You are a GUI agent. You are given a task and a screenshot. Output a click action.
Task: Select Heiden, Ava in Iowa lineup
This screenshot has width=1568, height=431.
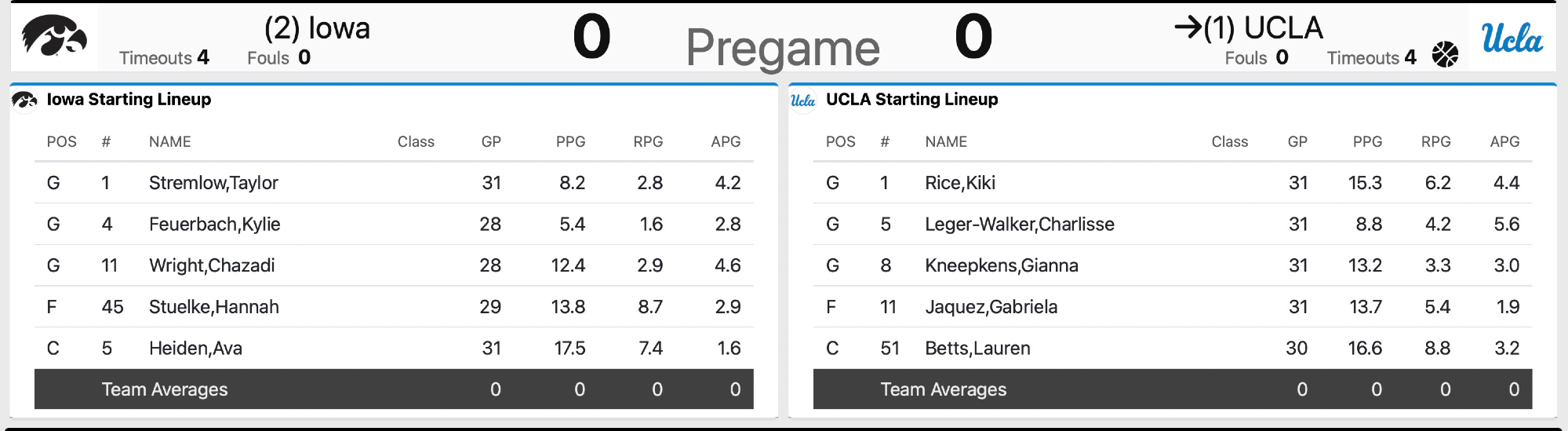[195, 348]
